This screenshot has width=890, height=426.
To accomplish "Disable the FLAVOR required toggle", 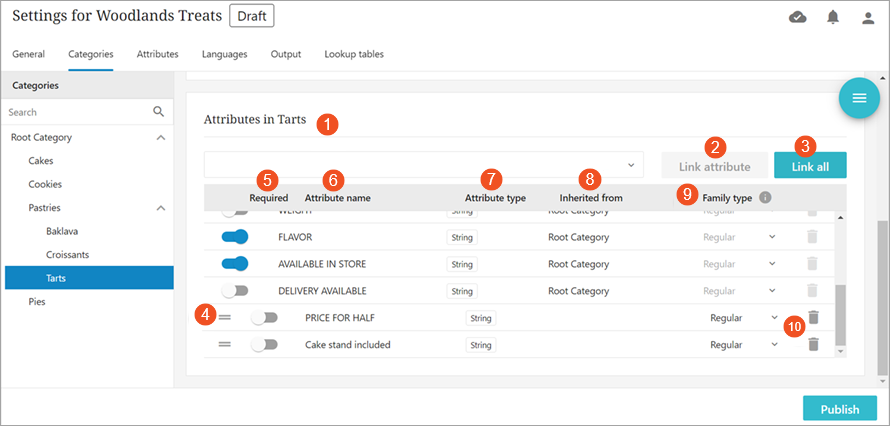I will (234, 237).
